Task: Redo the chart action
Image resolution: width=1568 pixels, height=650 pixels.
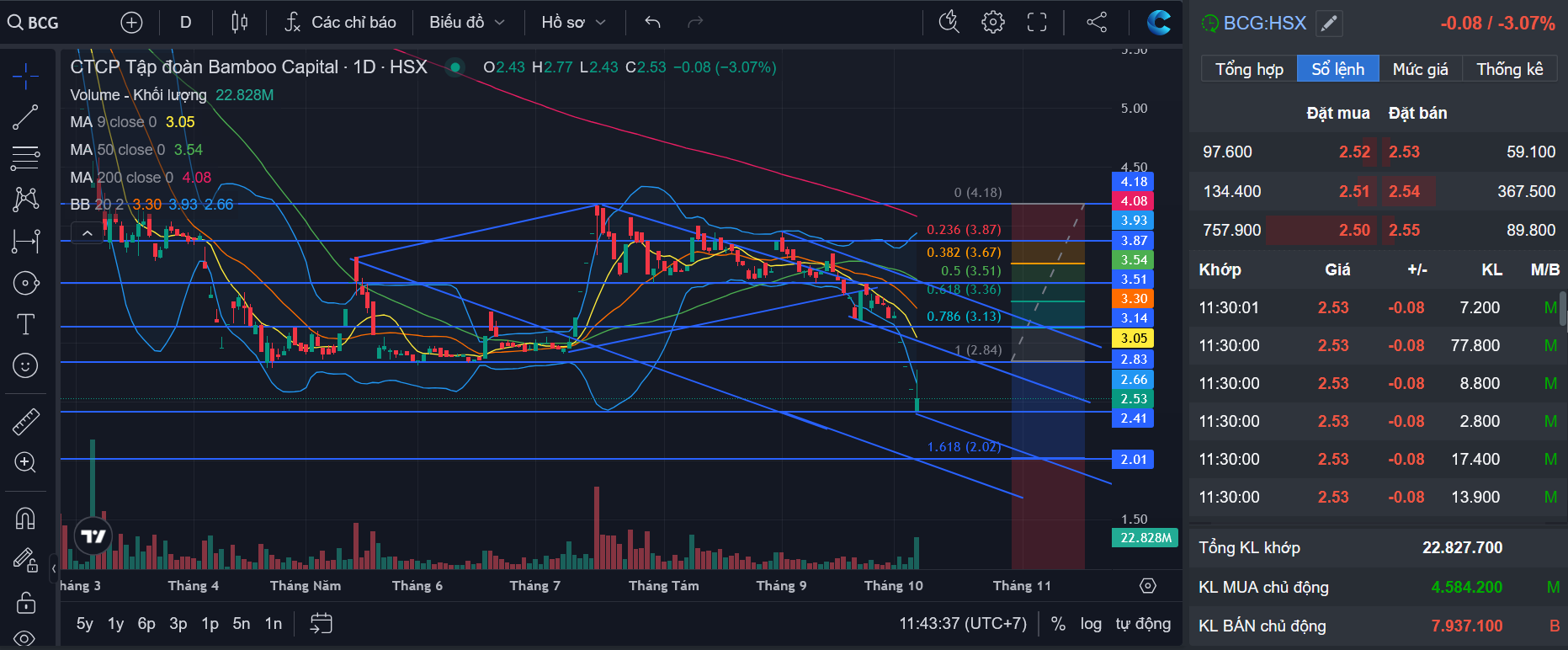Action: click(695, 23)
